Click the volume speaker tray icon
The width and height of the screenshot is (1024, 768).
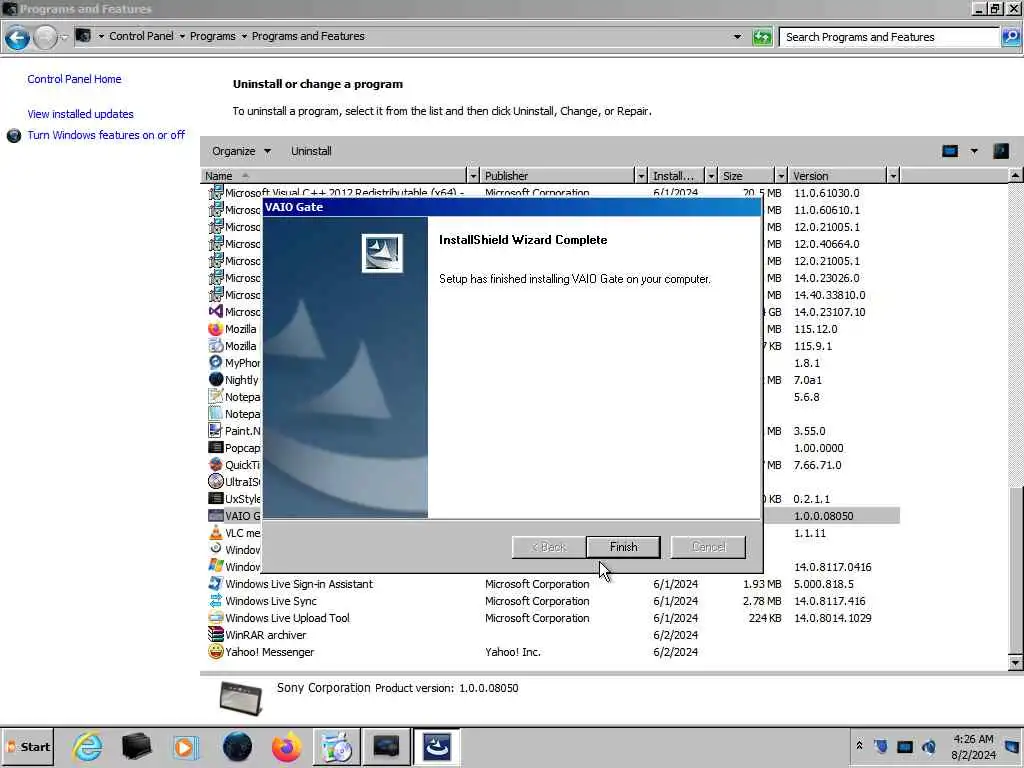coord(929,746)
